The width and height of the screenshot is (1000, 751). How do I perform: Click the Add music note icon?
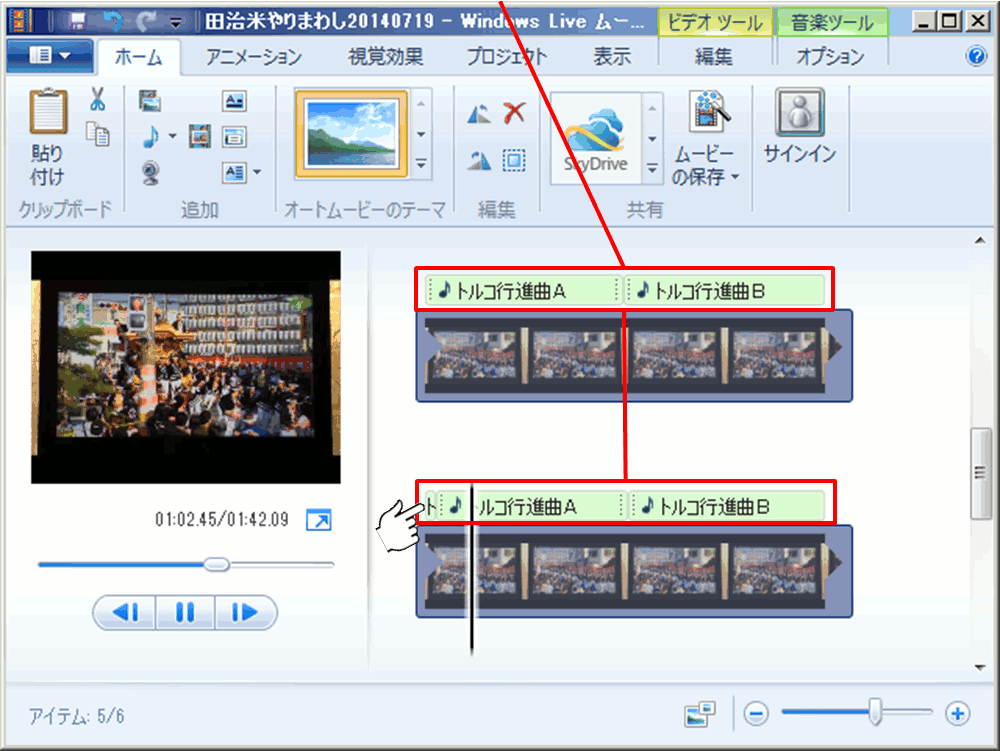151,137
